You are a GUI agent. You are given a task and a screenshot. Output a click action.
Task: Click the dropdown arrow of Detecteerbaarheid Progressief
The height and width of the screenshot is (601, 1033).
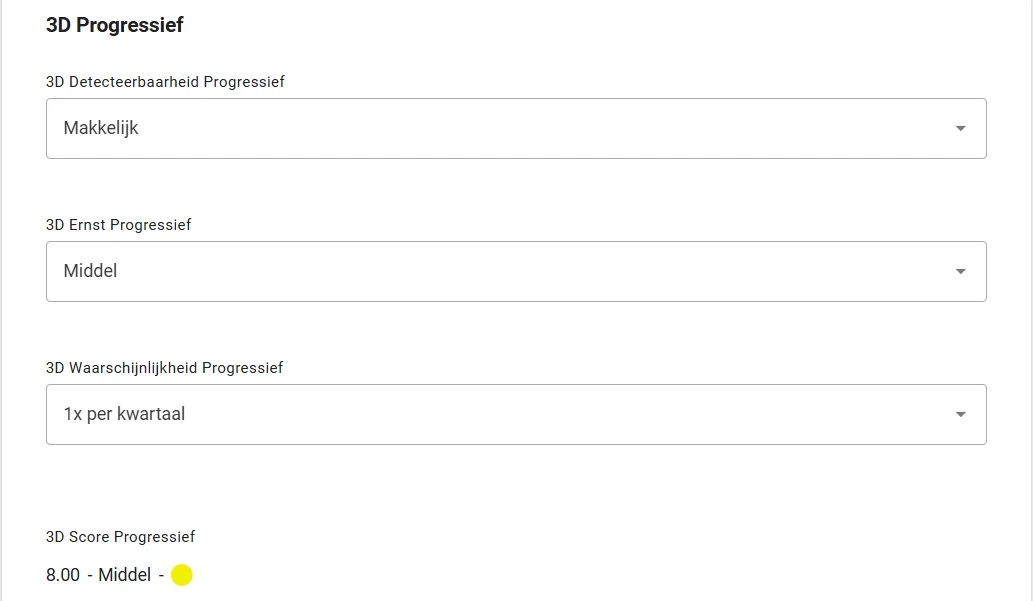[961, 129]
